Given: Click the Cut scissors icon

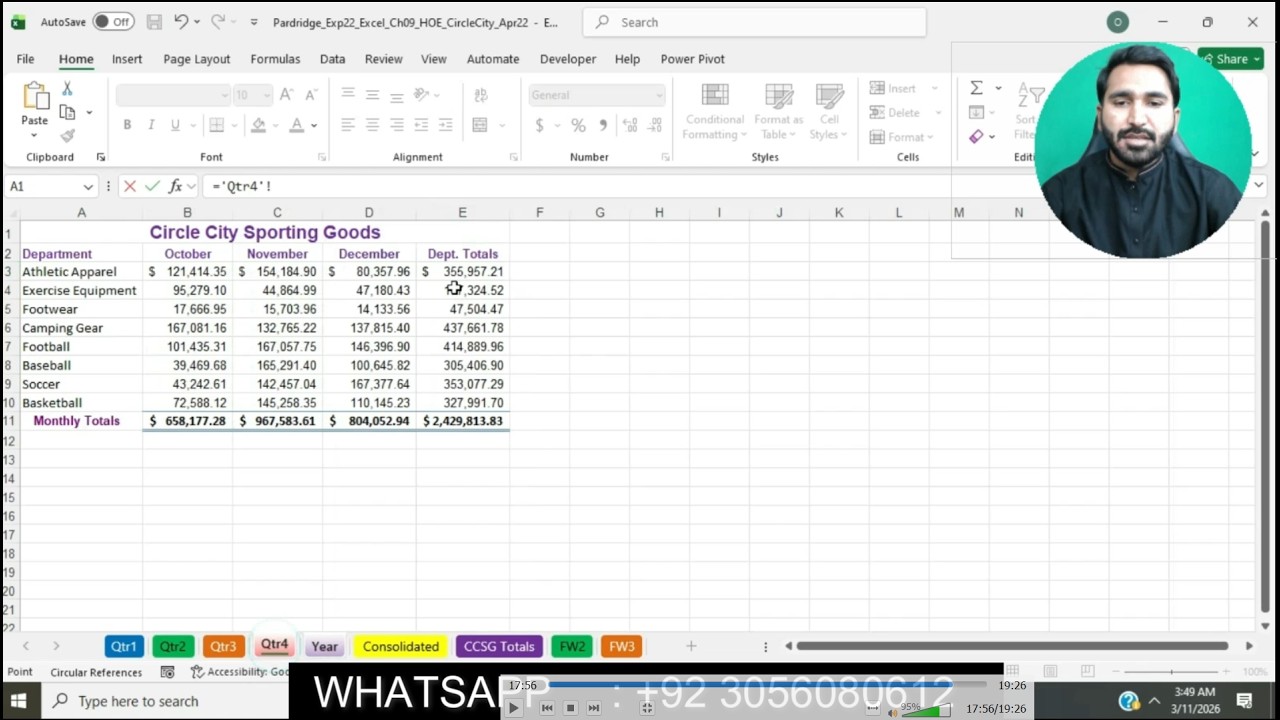Looking at the screenshot, I should click(67, 89).
